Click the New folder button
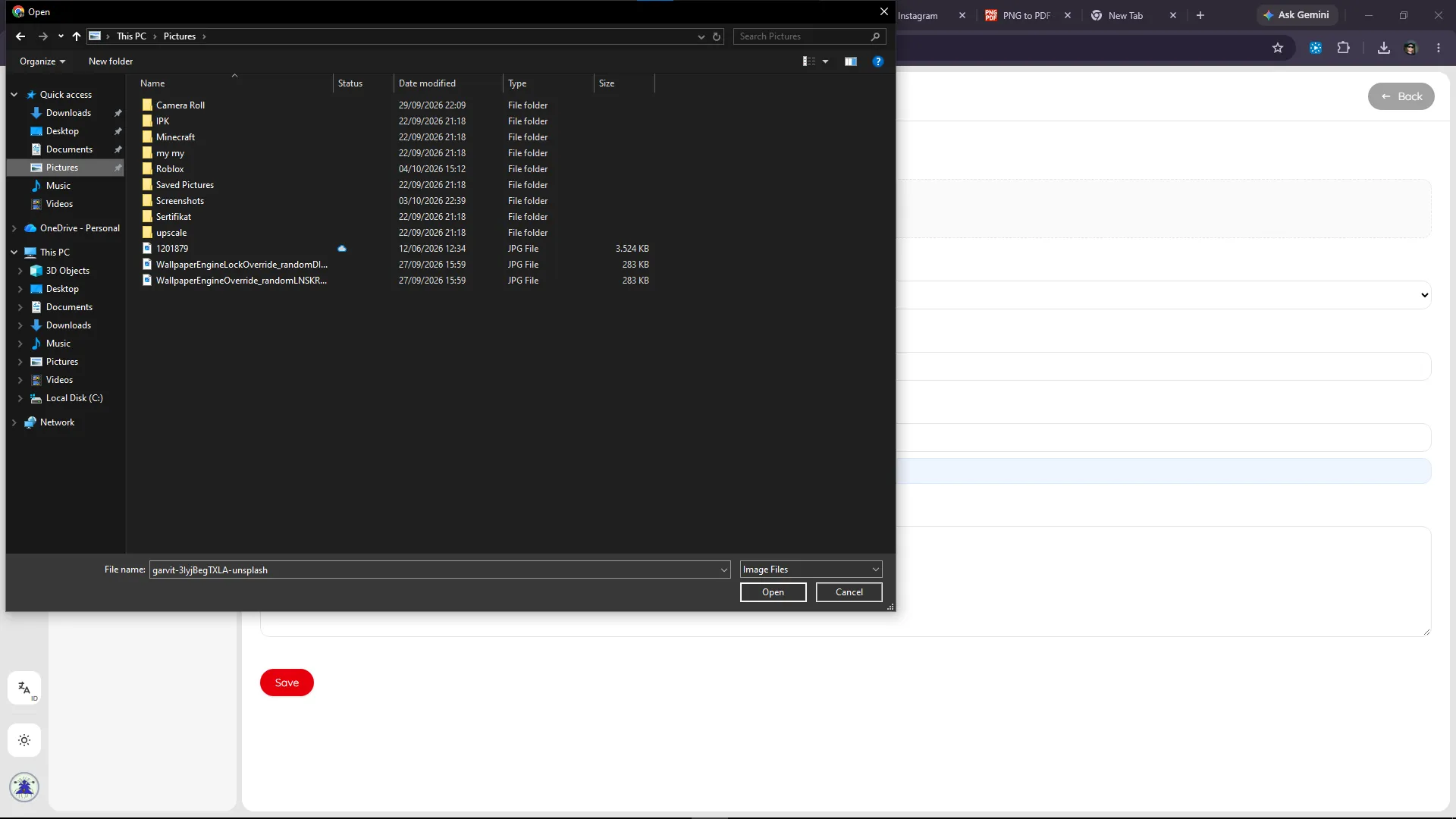Screen dimensions: 1456x819 tap(111, 61)
